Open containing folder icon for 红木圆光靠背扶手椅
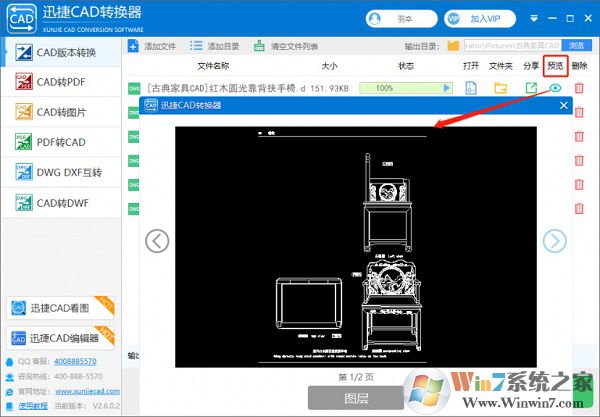The image size is (600, 417). click(x=501, y=88)
